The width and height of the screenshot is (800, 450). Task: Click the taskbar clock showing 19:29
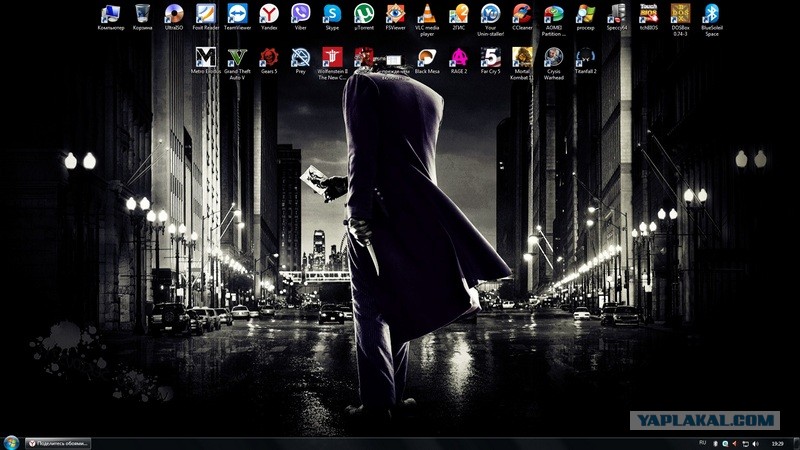(x=777, y=443)
